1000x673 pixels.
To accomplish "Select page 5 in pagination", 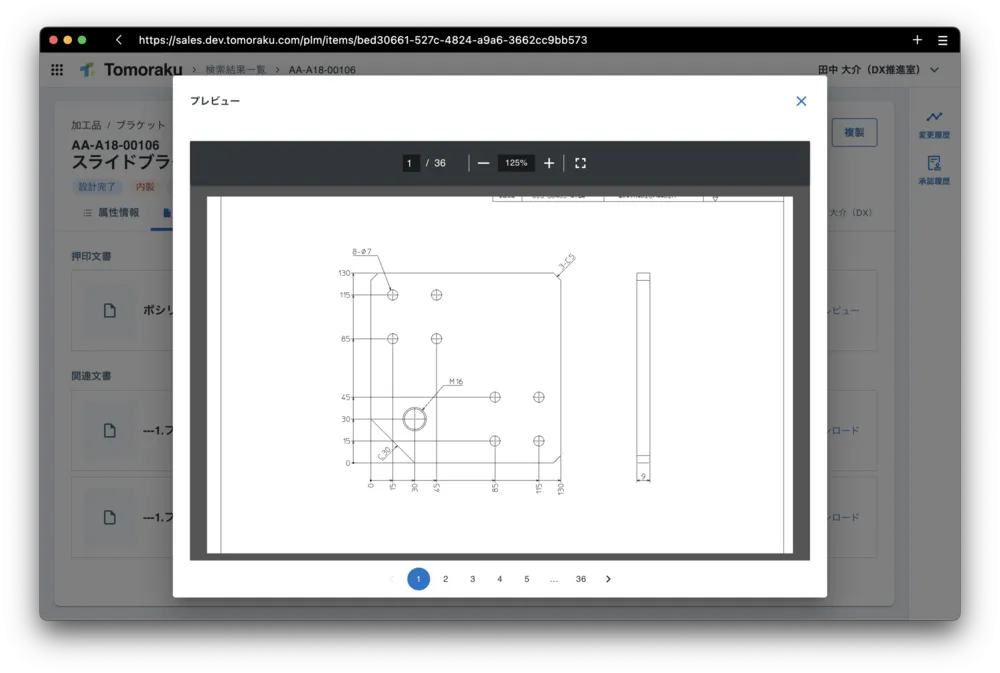I will click(x=527, y=579).
